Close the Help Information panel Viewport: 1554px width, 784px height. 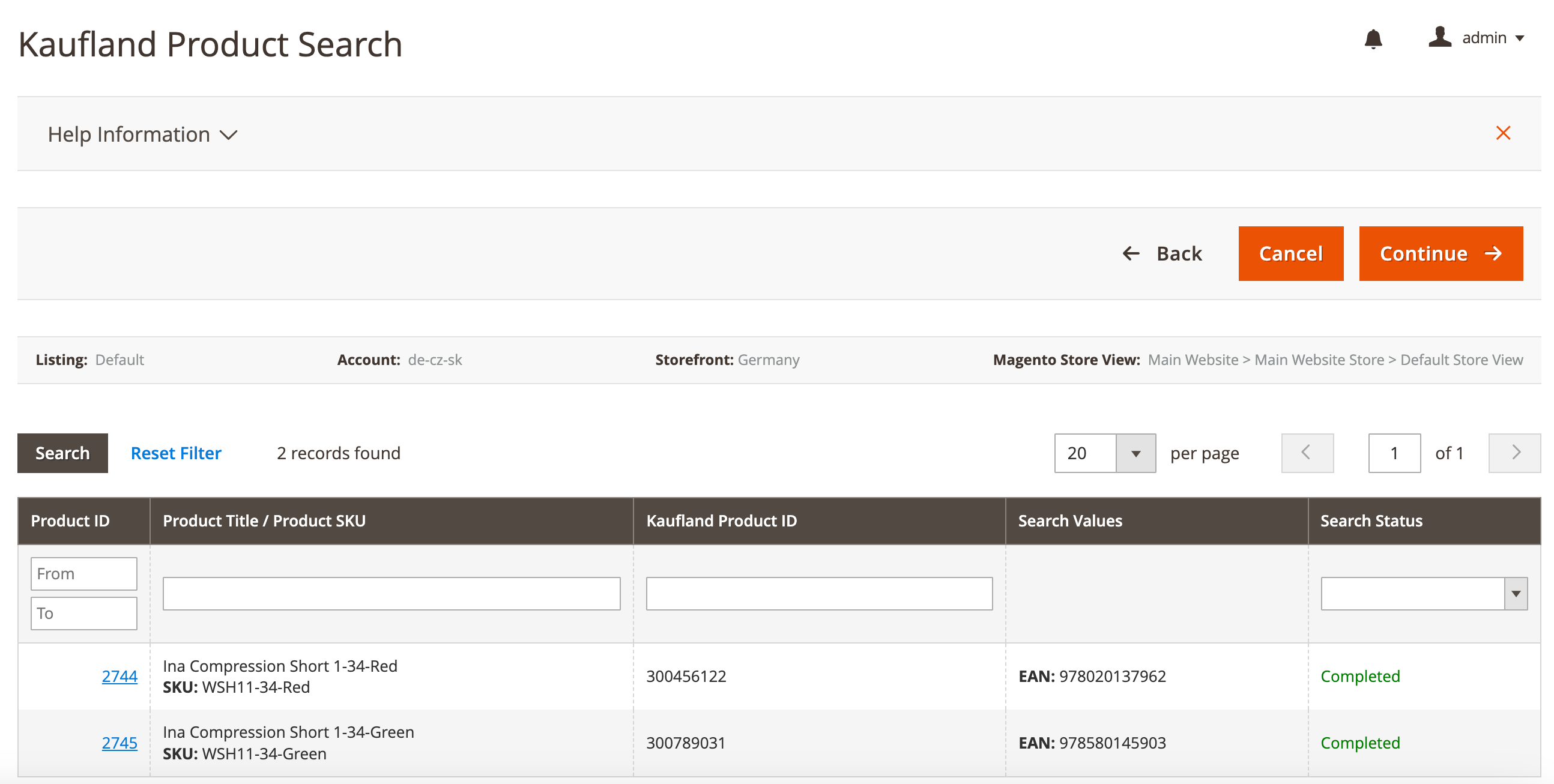(1503, 133)
